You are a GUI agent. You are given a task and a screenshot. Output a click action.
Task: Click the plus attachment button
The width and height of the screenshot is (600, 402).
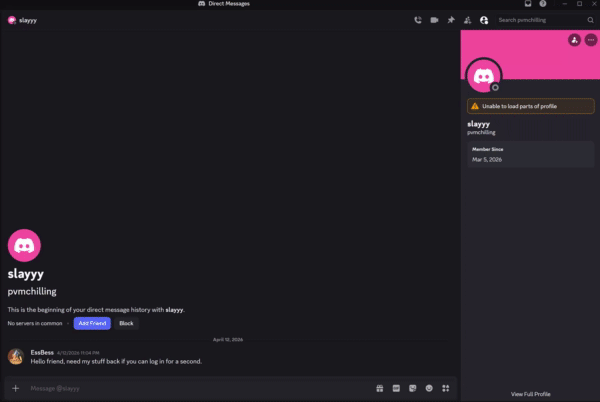pos(15,387)
